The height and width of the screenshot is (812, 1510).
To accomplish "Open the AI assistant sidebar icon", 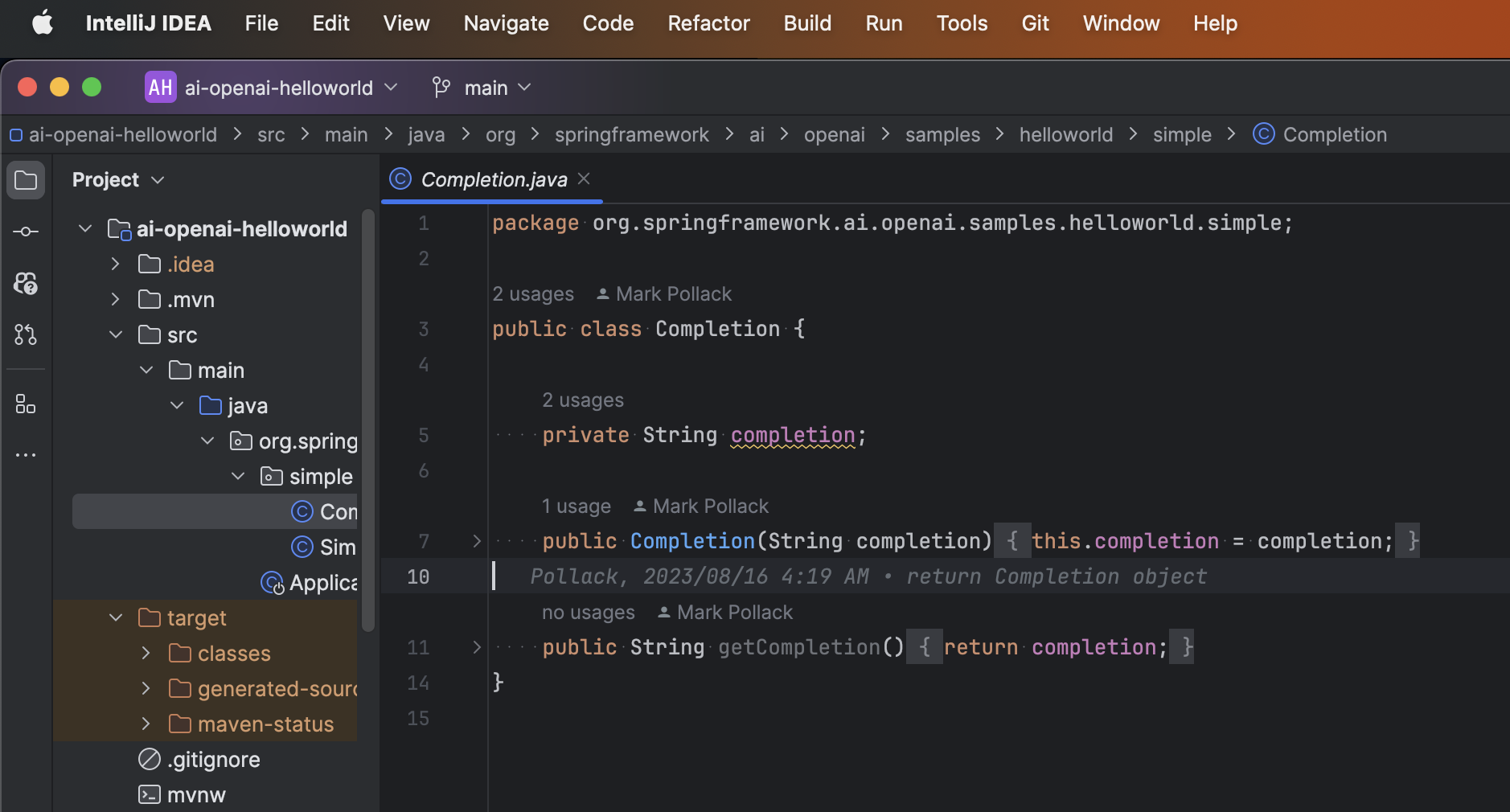I will click(26, 283).
